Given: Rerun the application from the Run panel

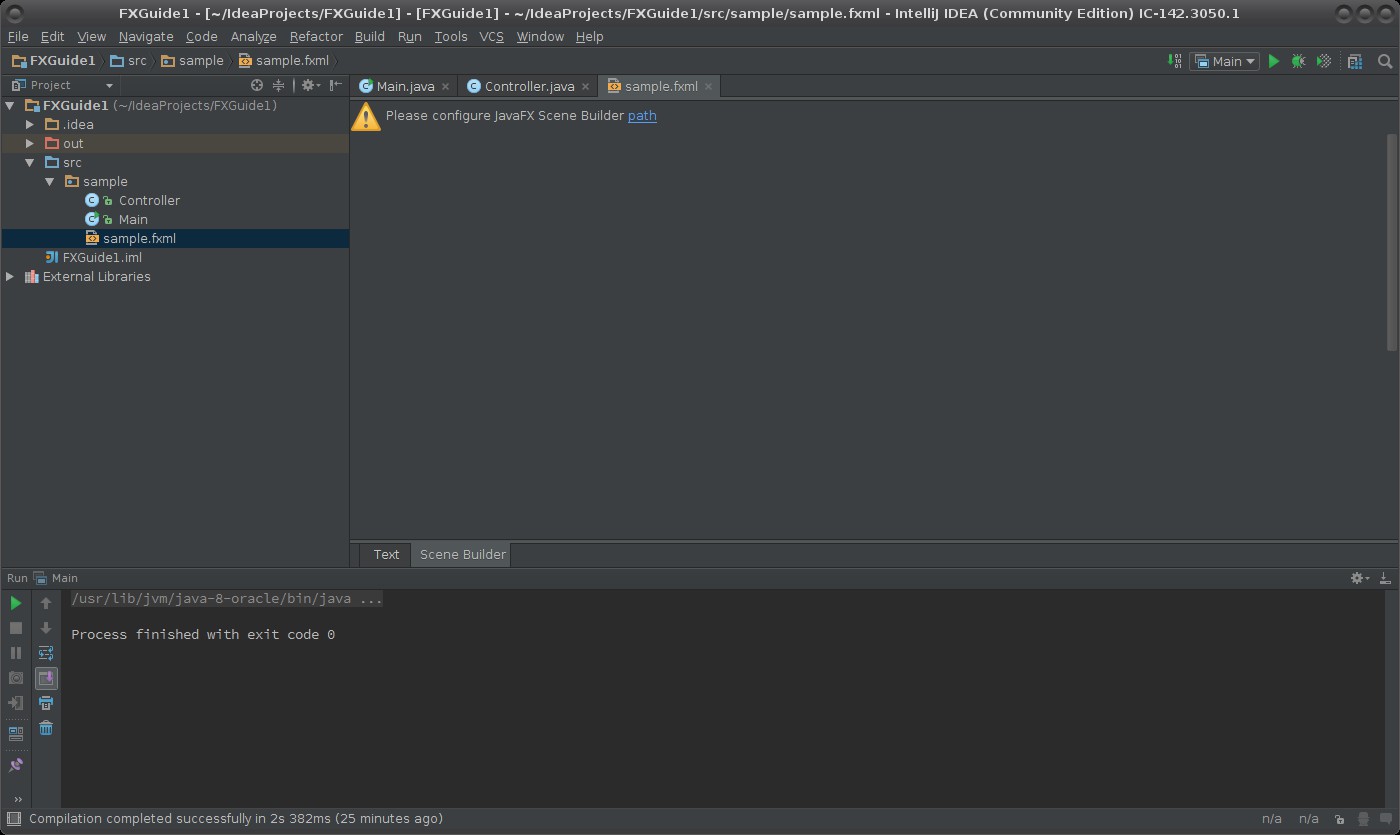Looking at the screenshot, I should pyautogui.click(x=15, y=603).
